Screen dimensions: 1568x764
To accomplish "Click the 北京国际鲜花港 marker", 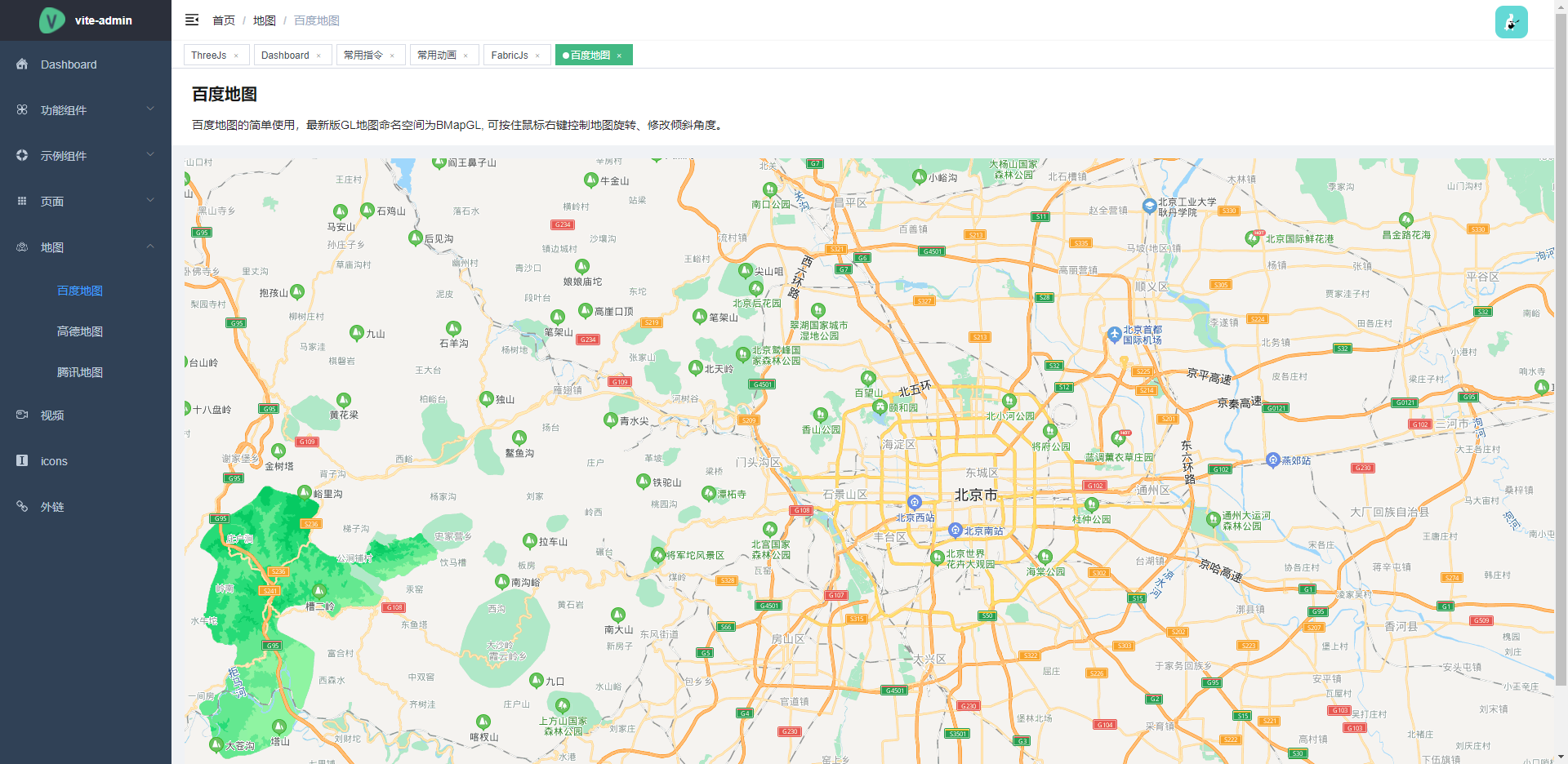I will pos(1252,238).
